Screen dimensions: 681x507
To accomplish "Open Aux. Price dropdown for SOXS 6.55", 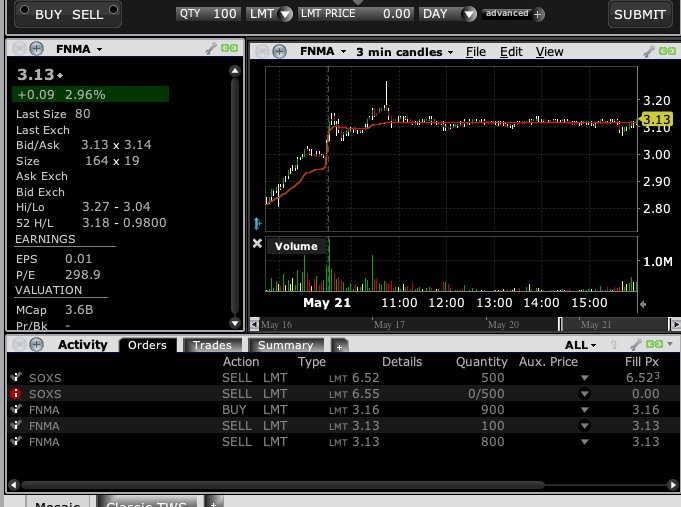I will click(585, 394).
